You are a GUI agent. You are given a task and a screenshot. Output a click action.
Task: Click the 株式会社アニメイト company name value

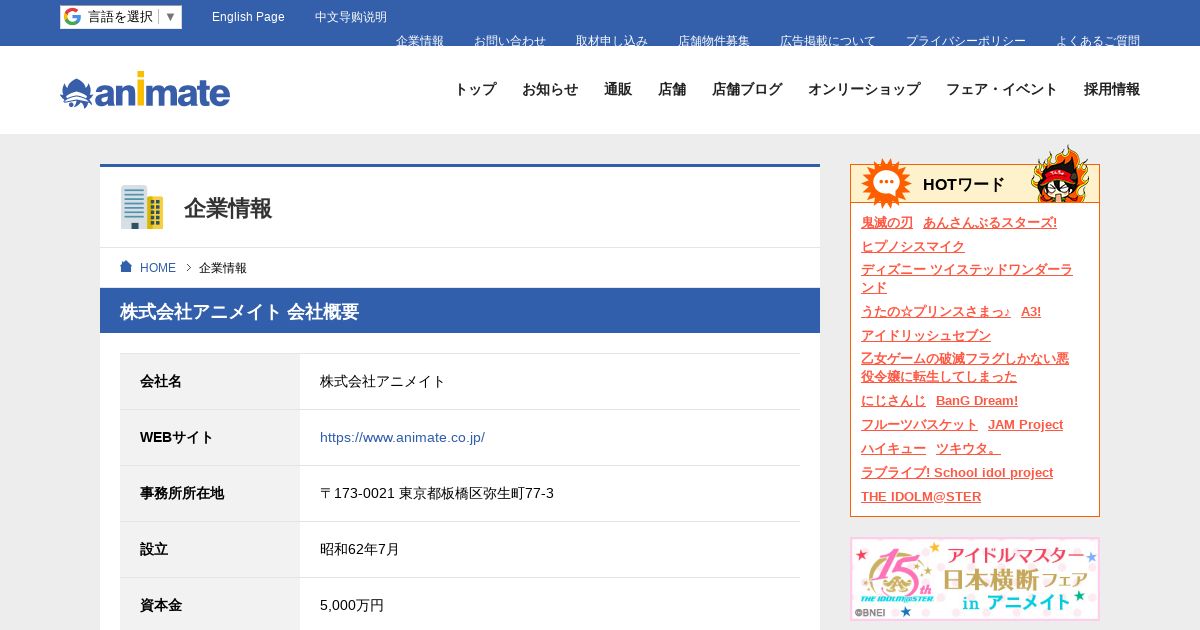coord(383,381)
